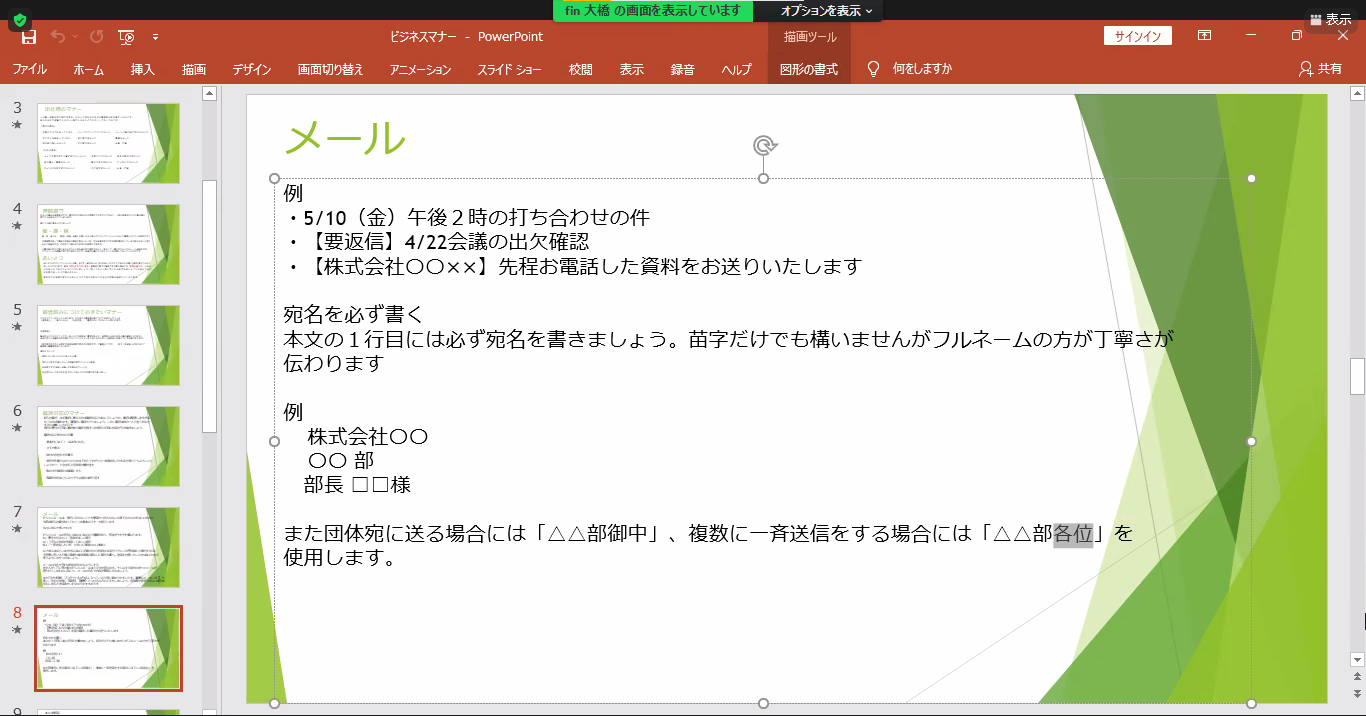Click animation star under slide 8 number
The height and width of the screenshot is (716, 1366).
tap(17, 630)
